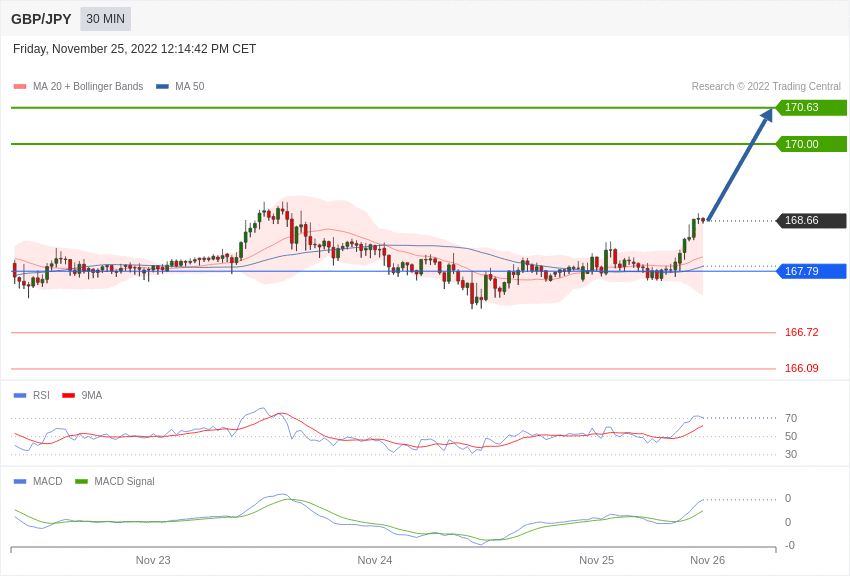850x576 pixels.
Task: Click the blue upward forecast arrow head
Action: pyautogui.click(x=767, y=116)
